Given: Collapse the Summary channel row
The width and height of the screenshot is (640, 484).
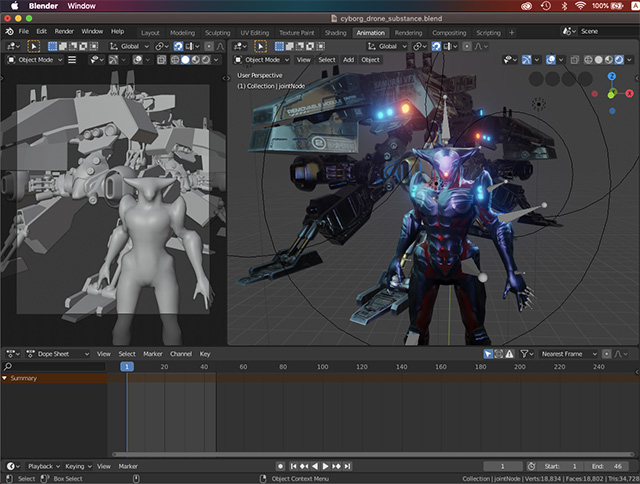Looking at the screenshot, I should coord(4,378).
